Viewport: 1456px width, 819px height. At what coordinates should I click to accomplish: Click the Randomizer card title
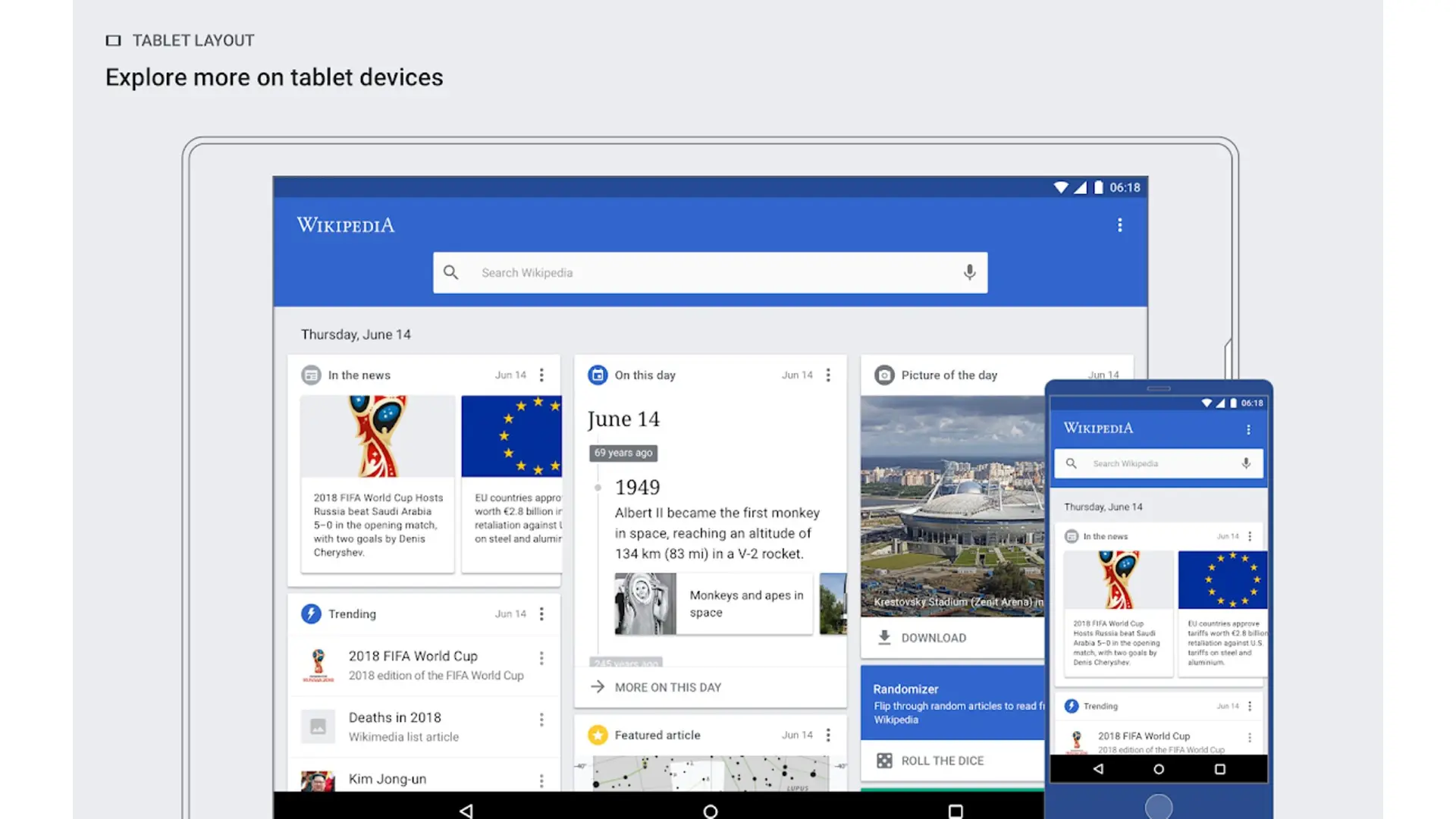pyautogui.click(x=905, y=689)
